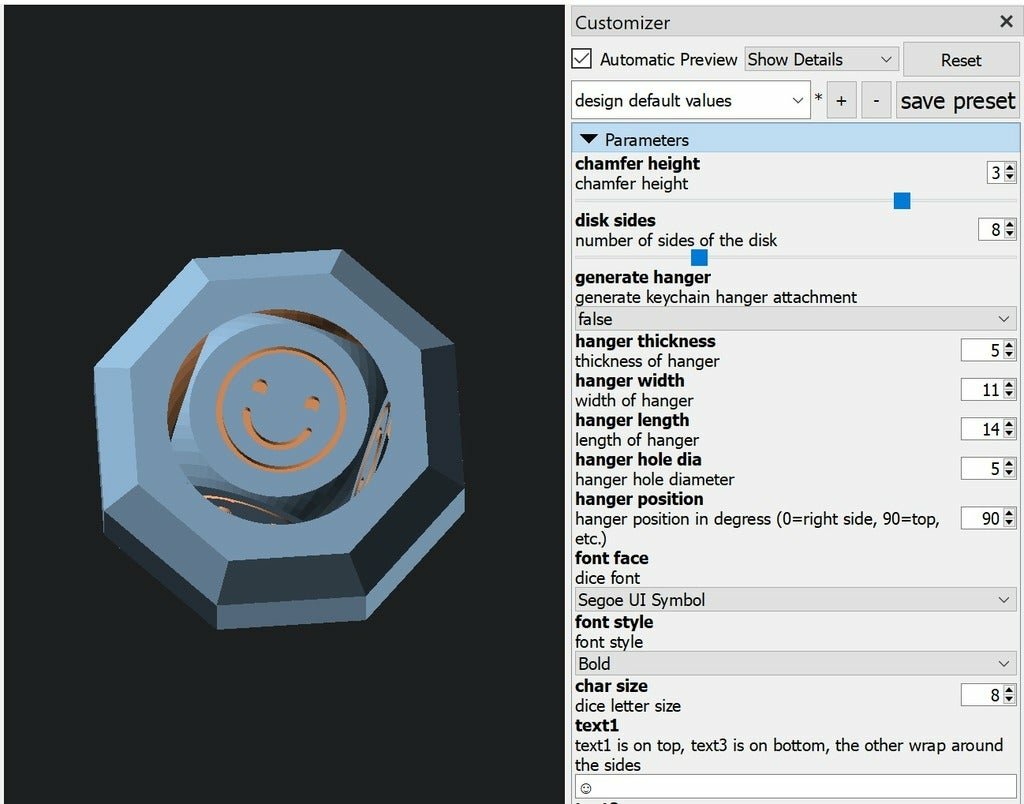Add a new preset with plus button

point(841,101)
